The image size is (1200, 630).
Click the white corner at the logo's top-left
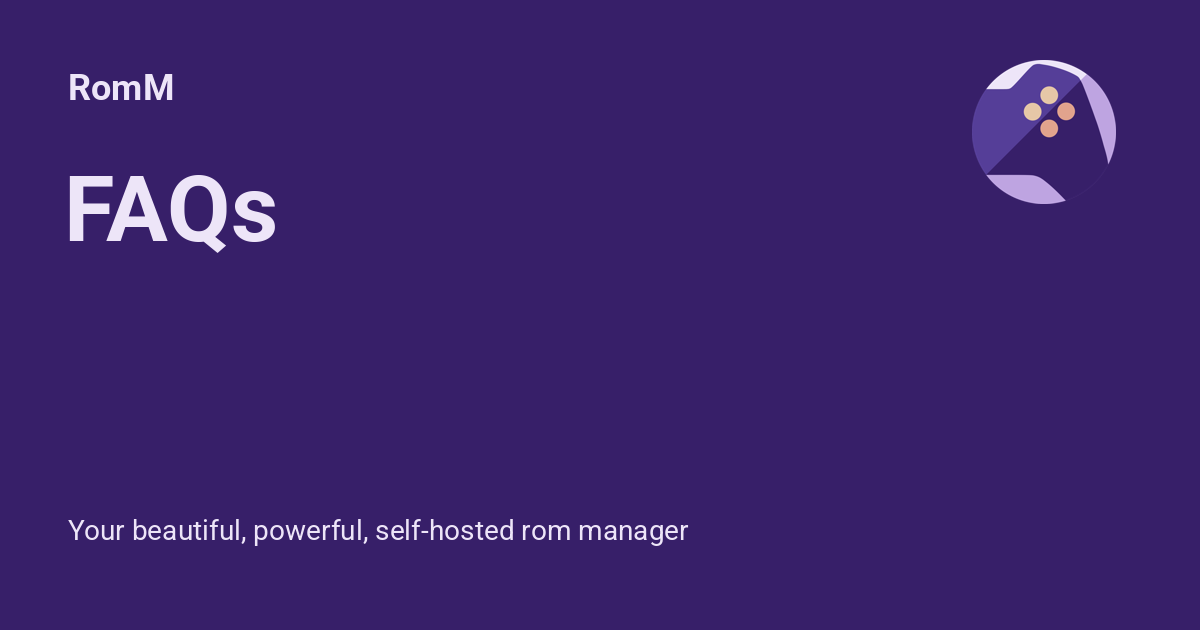[x=1005, y=77]
